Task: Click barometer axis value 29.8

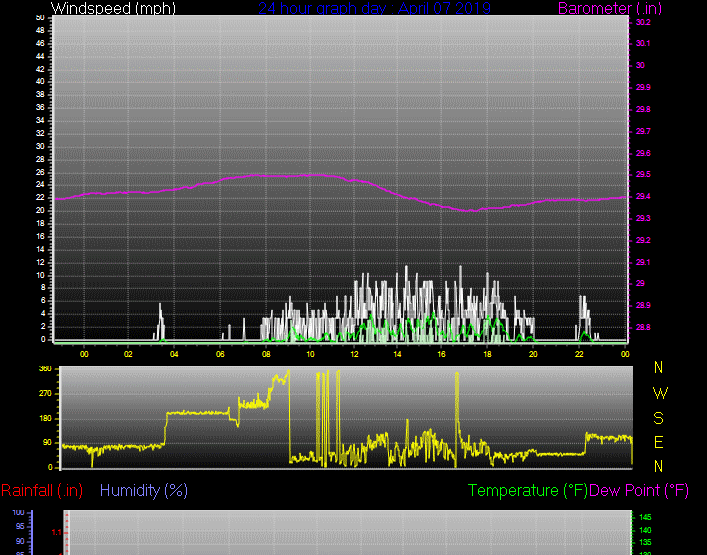Action: (x=643, y=110)
